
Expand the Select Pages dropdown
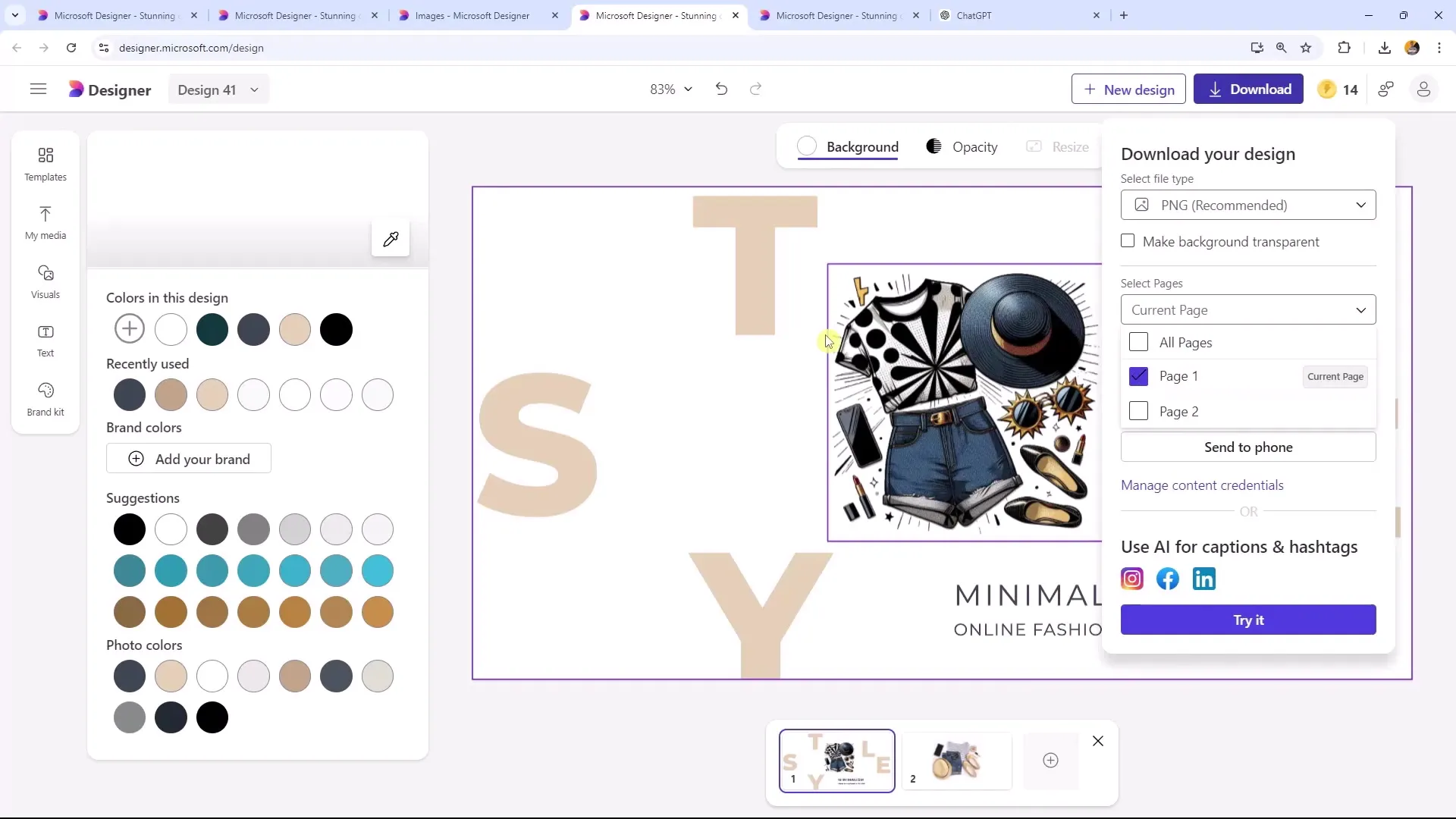click(1248, 309)
